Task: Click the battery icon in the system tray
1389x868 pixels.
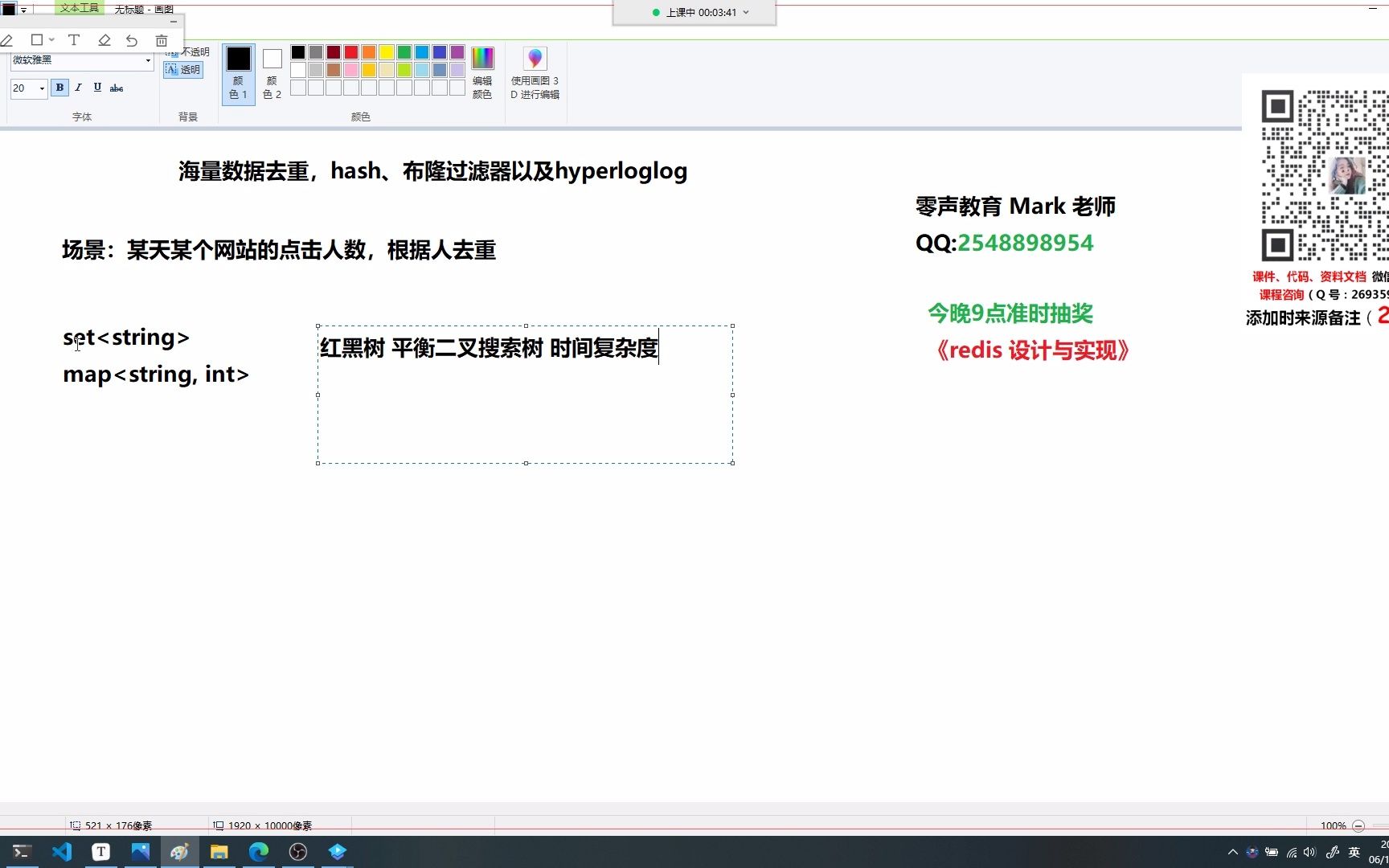Action: [1272, 852]
